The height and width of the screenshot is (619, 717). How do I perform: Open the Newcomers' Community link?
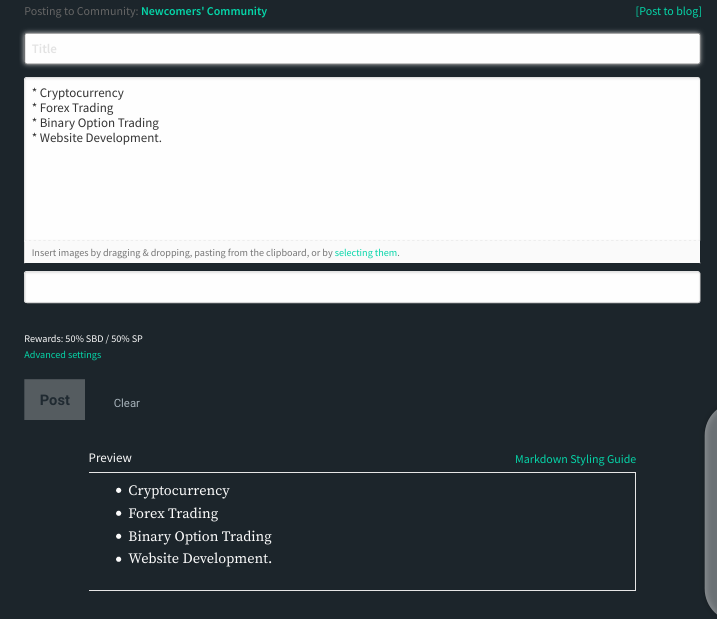(x=204, y=11)
